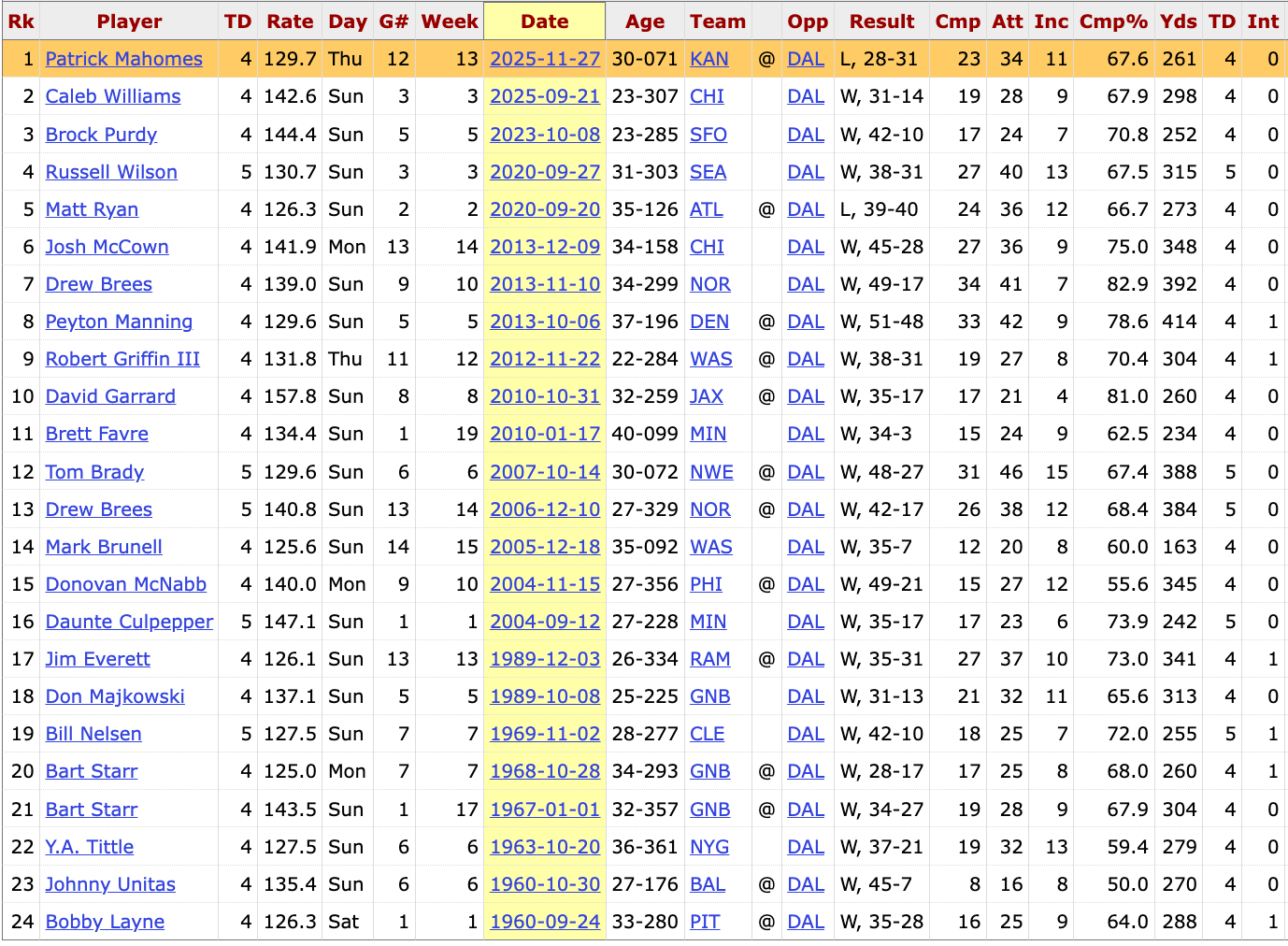The width and height of the screenshot is (1288, 946).
Task: Open the 1960-09-24 game boxscore
Action: [545, 922]
